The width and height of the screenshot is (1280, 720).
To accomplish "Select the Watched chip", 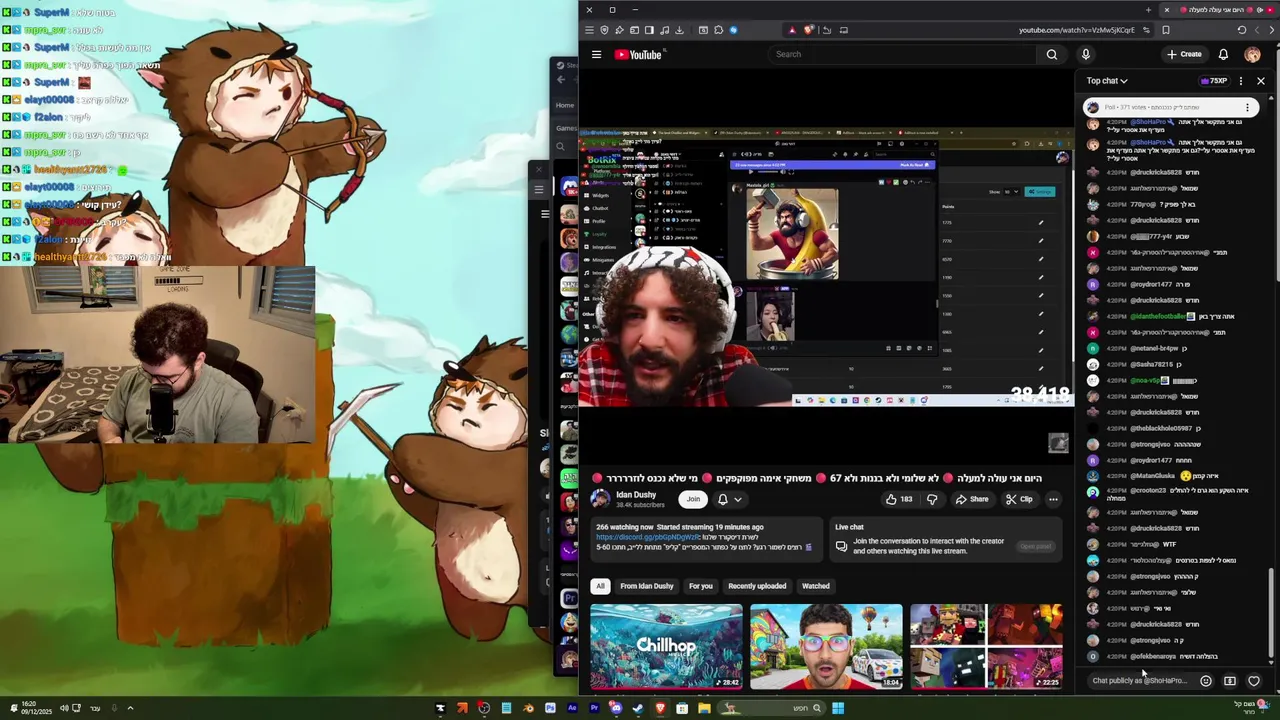I will click(x=816, y=586).
